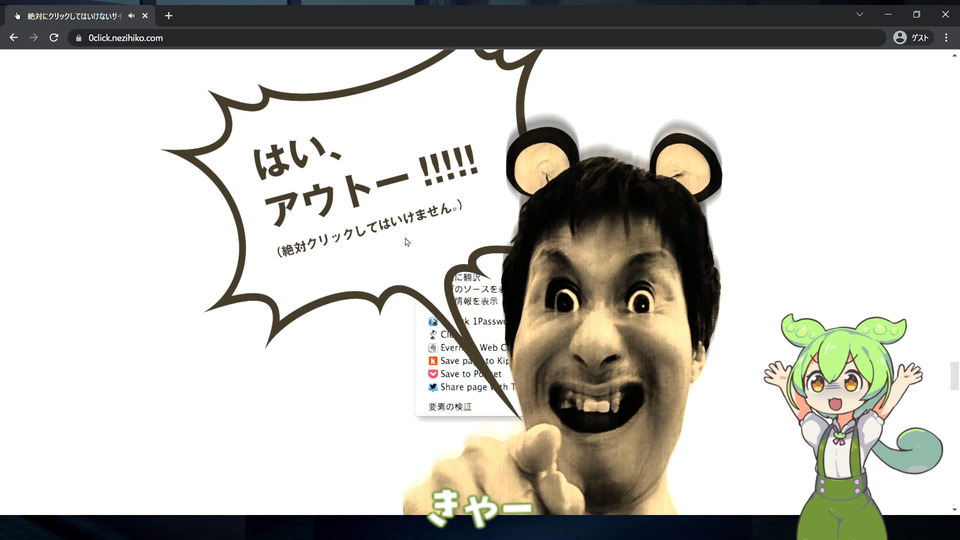960x540 pixels.
Task: Open the Chrome three-dot menu
Action: point(946,38)
